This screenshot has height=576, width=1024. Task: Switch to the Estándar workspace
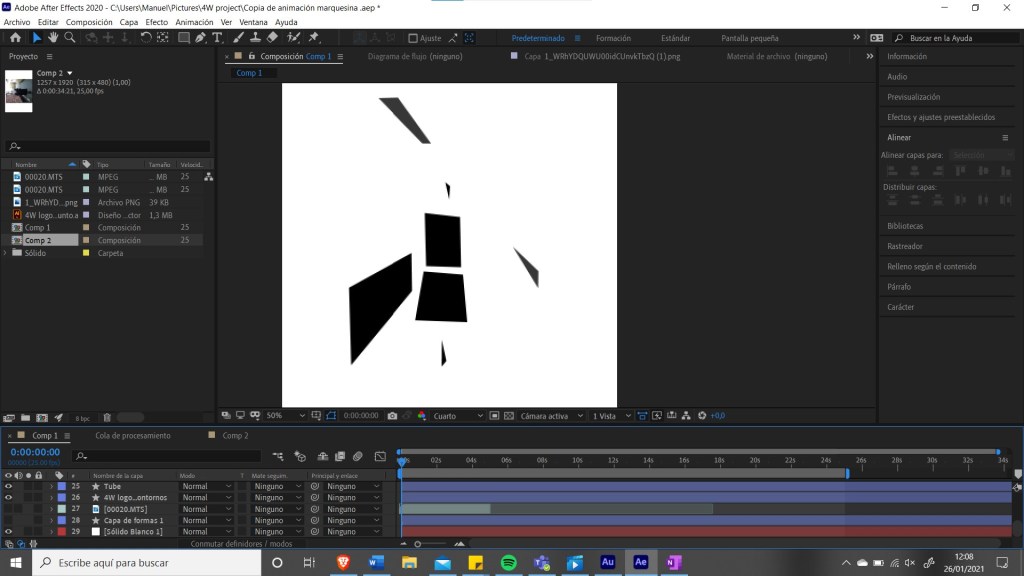(675, 38)
